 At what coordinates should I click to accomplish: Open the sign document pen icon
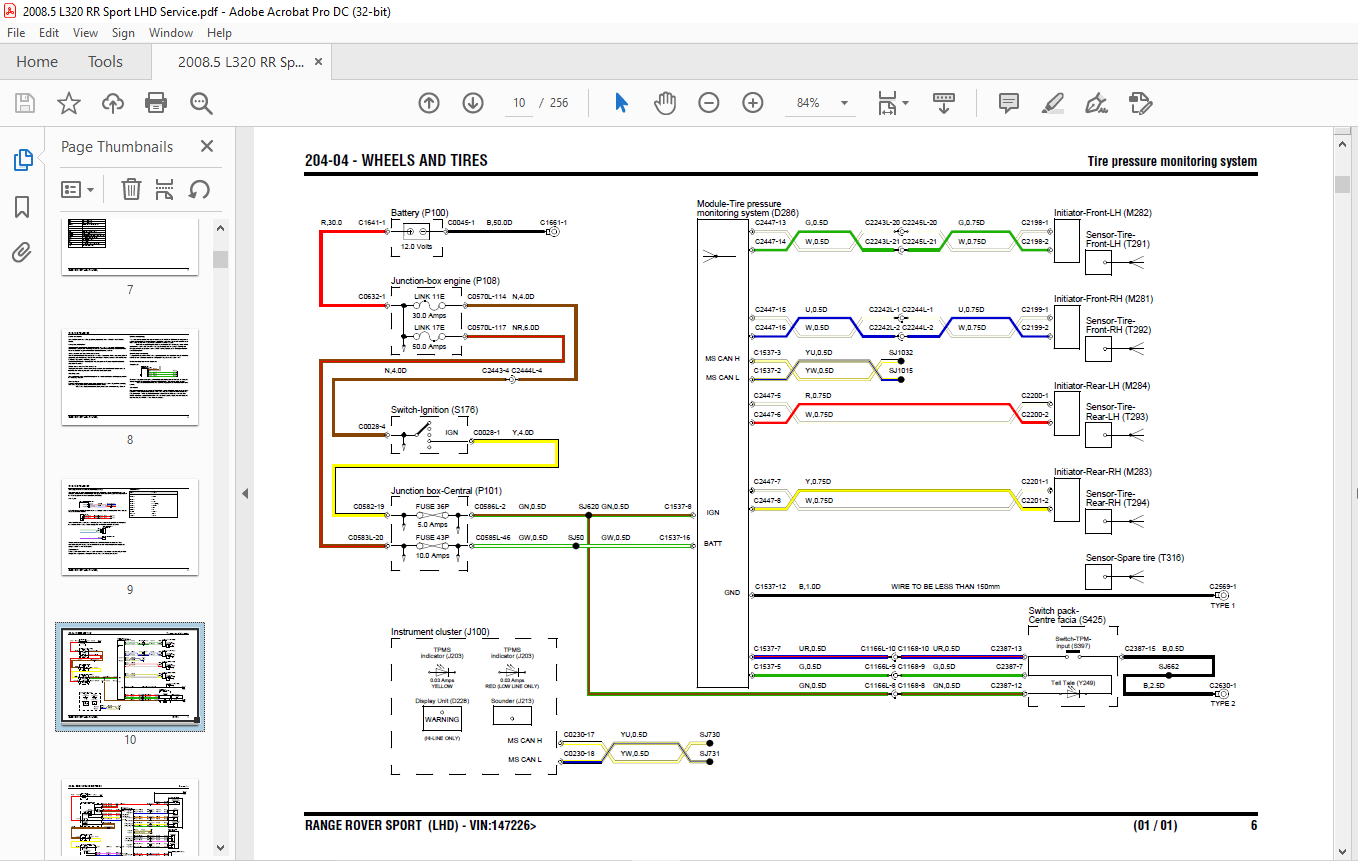click(x=1096, y=103)
